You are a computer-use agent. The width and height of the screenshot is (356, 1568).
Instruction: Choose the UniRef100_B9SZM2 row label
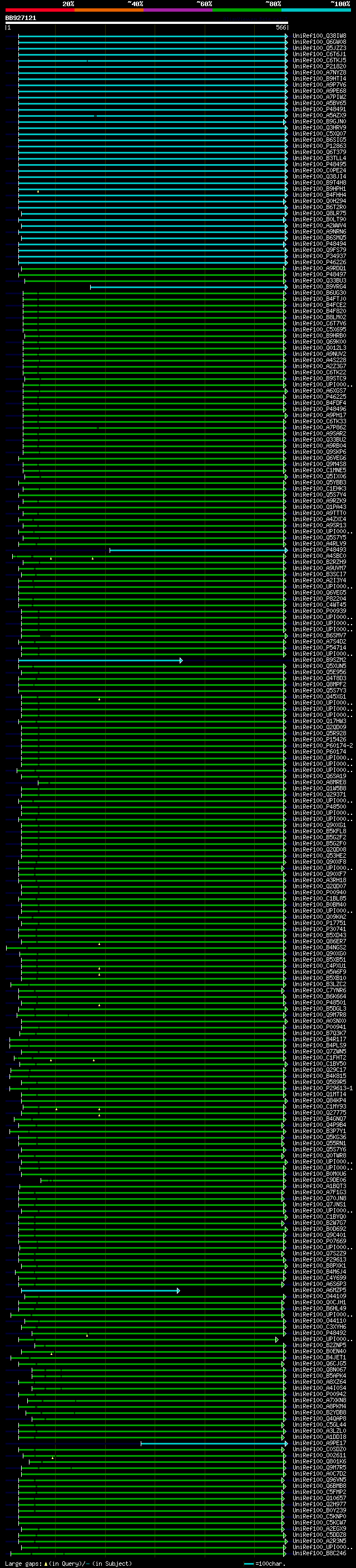click(319, 660)
